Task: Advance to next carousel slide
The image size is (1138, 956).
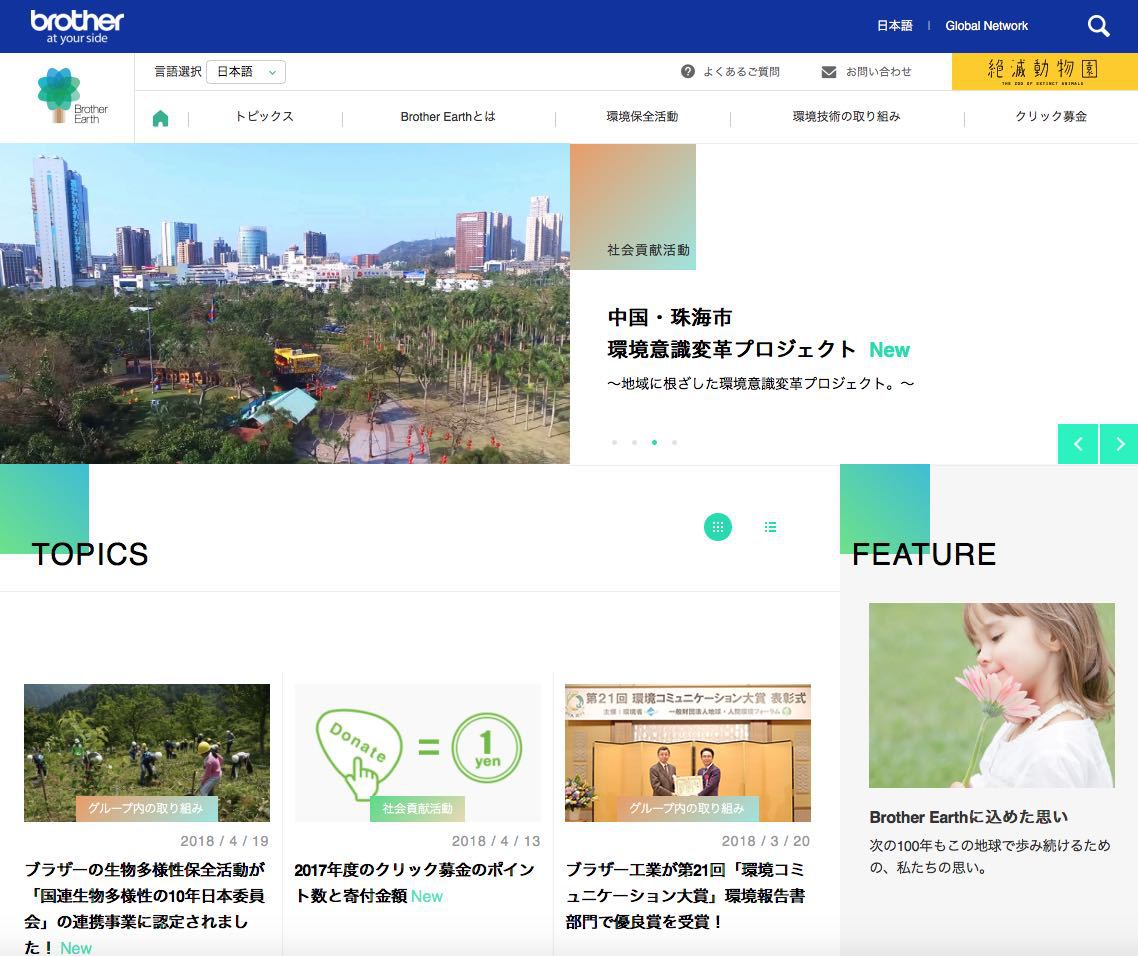Action: click(1119, 444)
